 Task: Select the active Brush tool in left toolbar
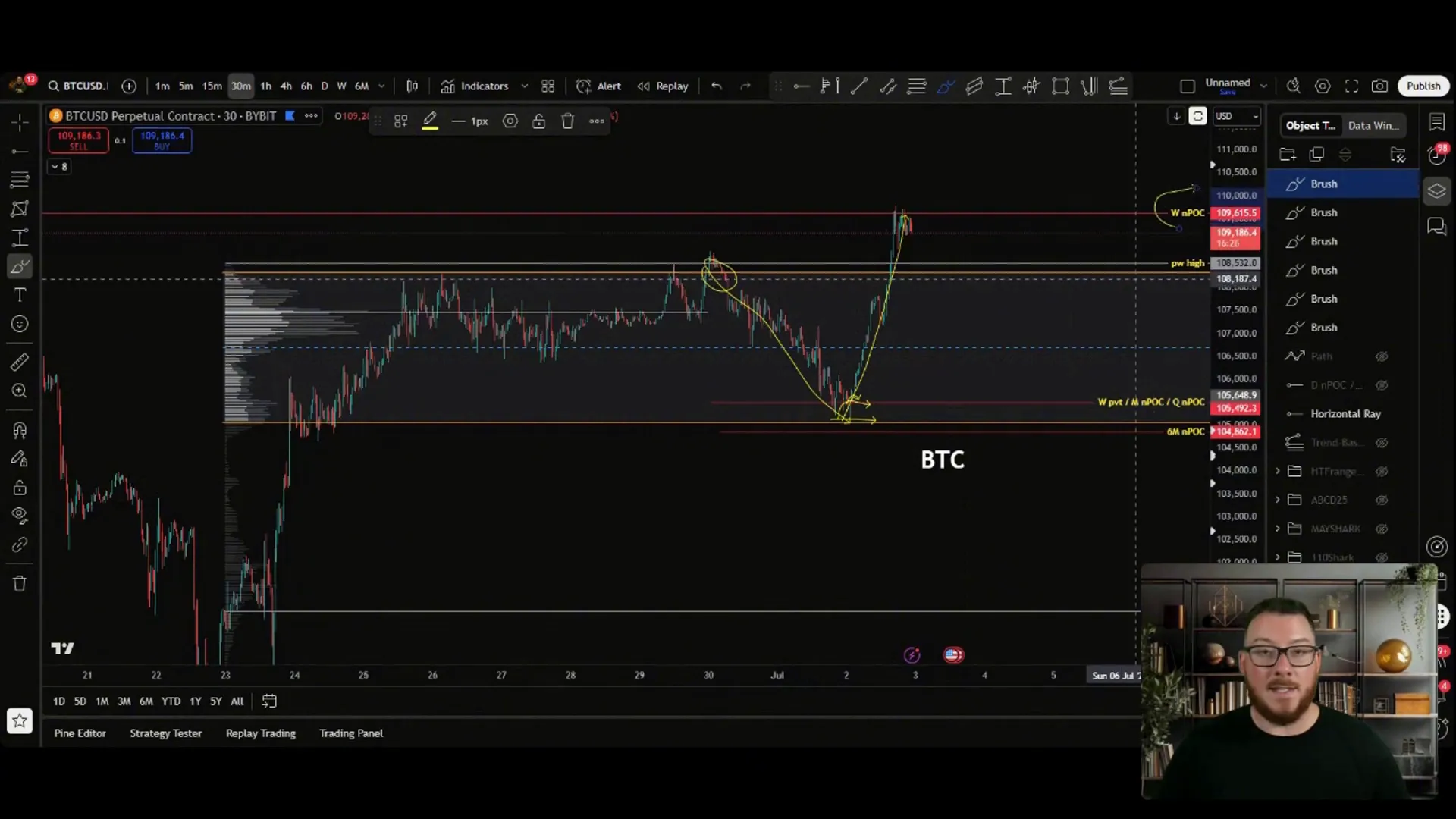pos(20,266)
